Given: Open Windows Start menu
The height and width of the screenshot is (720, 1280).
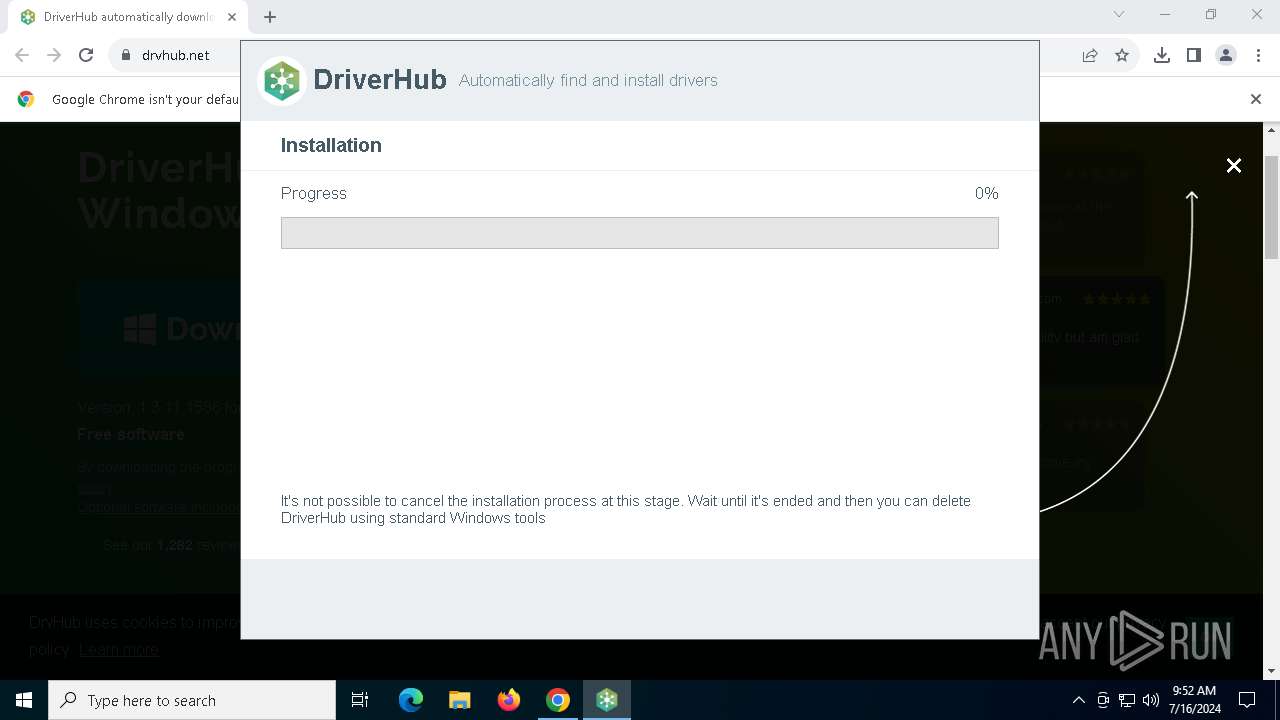Looking at the screenshot, I should coord(24,700).
